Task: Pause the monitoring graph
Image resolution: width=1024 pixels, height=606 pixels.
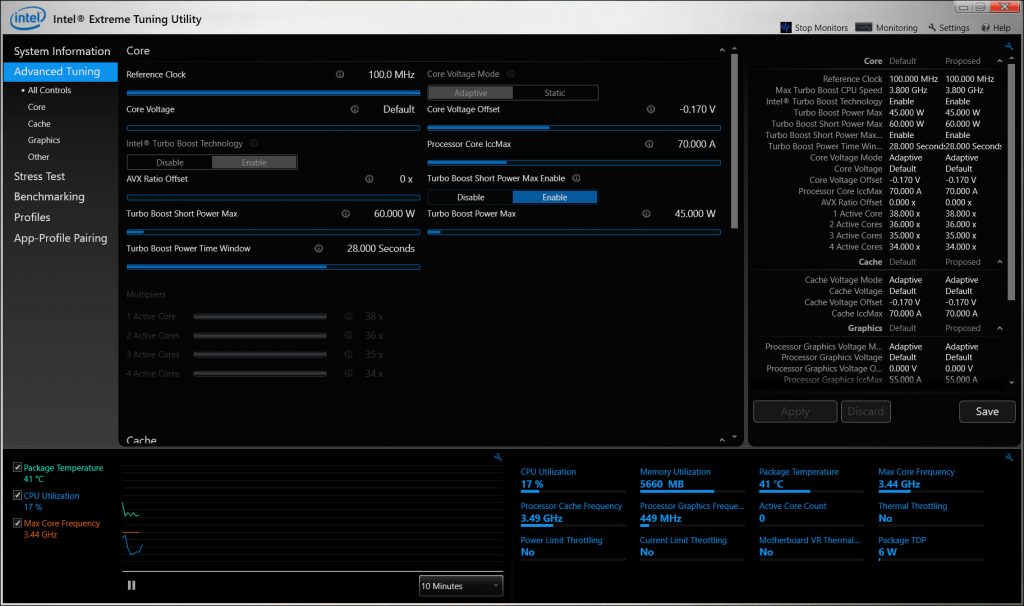Action: point(131,585)
